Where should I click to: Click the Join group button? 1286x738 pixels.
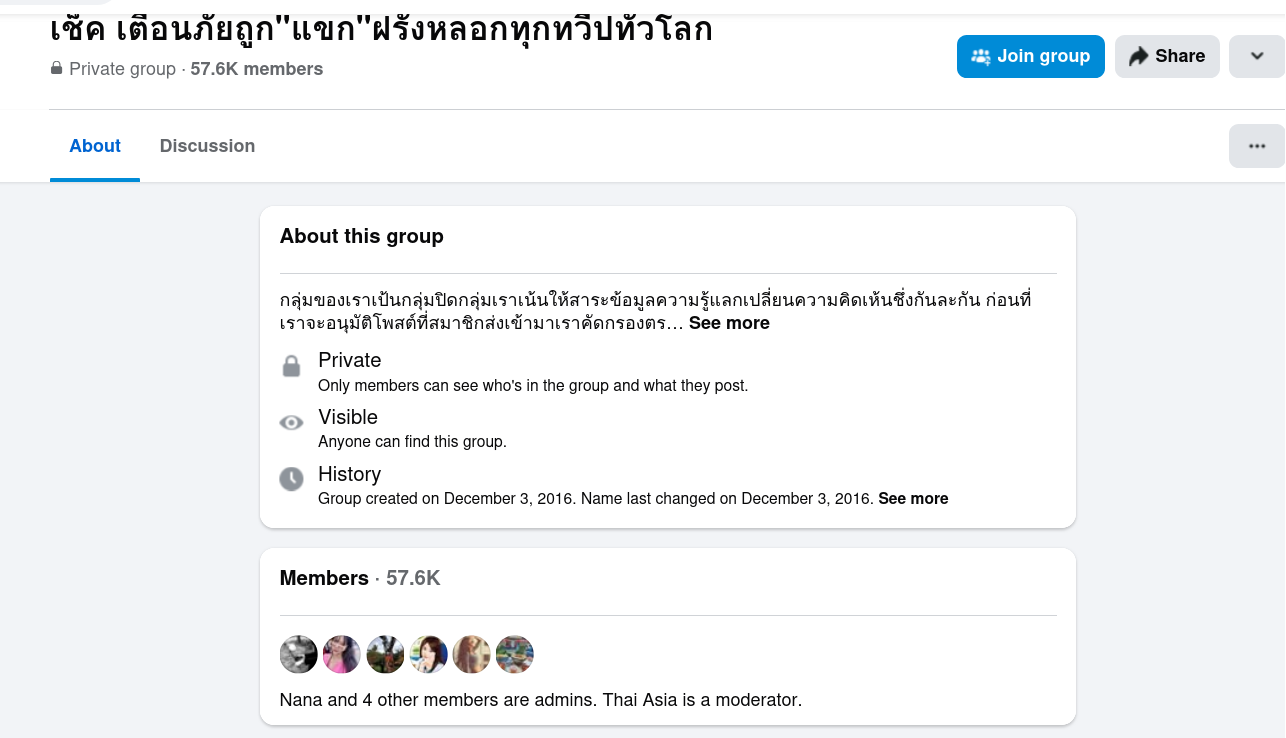[1030, 56]
